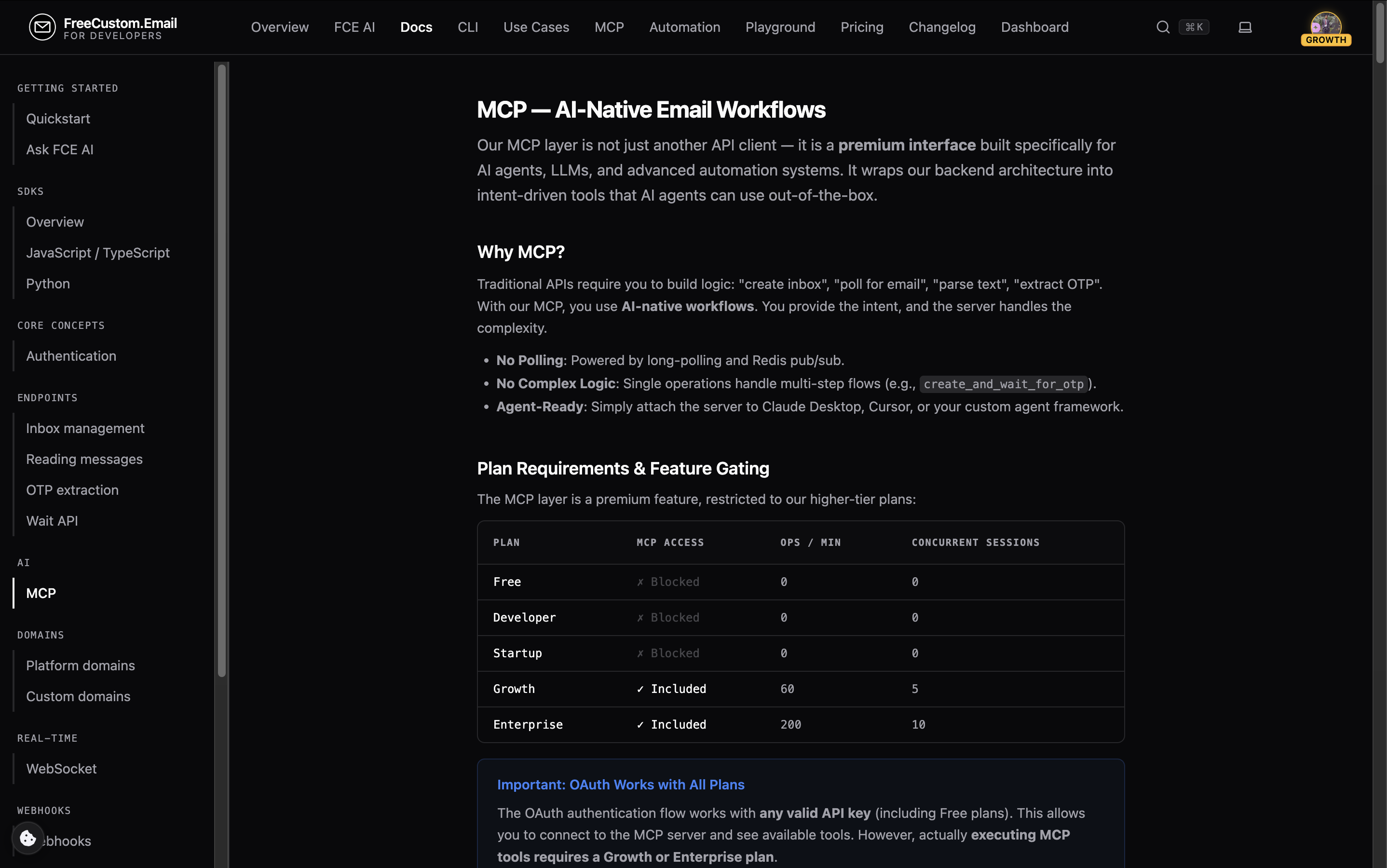The image size is (1387, 868).
Task: Select Automation in the top navigation
Action: coord(684,27)
